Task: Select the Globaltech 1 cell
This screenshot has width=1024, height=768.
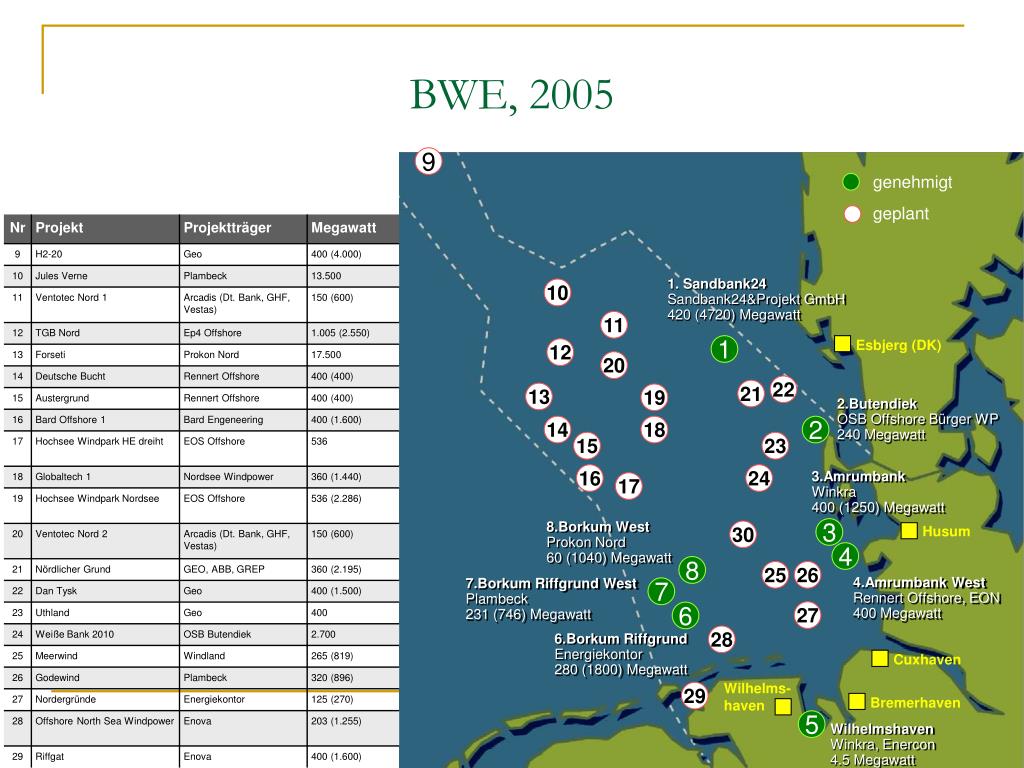Action: (105, 477)
